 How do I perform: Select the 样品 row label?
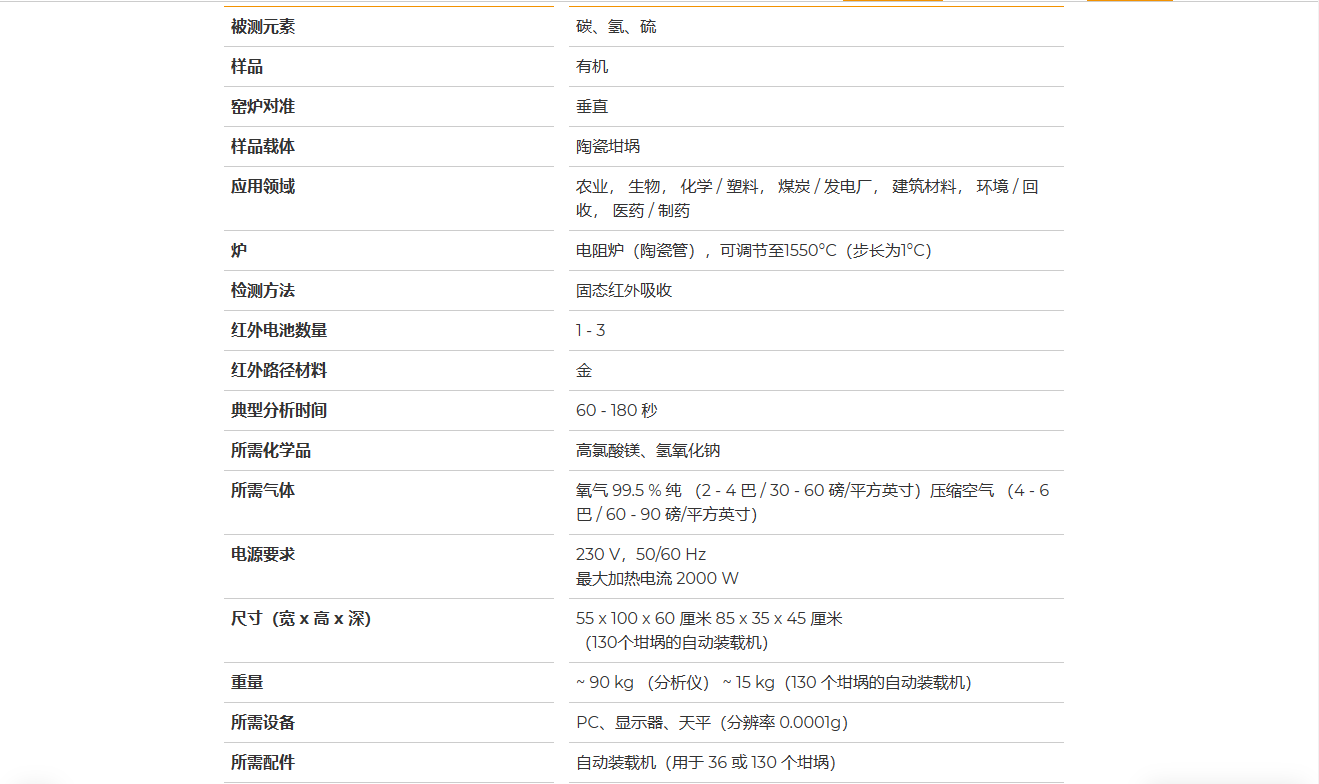click(247, 67)
